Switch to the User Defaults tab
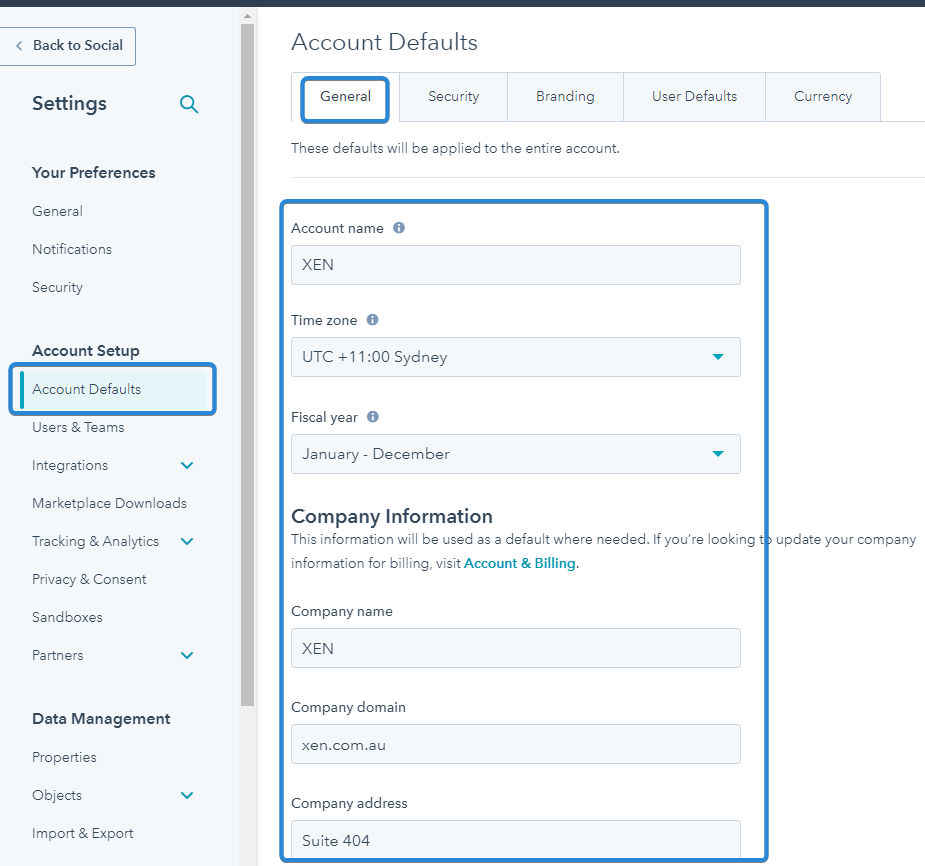This screenshot has width=925, height=866. click(x=694, y=96)
